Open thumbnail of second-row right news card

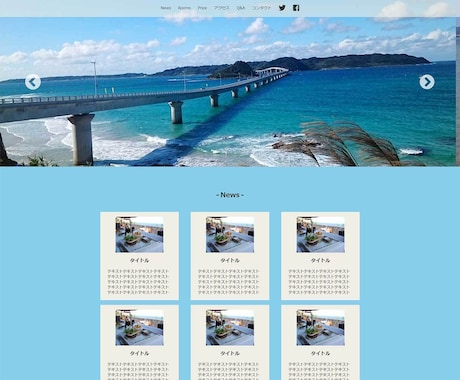click(320, 328)
